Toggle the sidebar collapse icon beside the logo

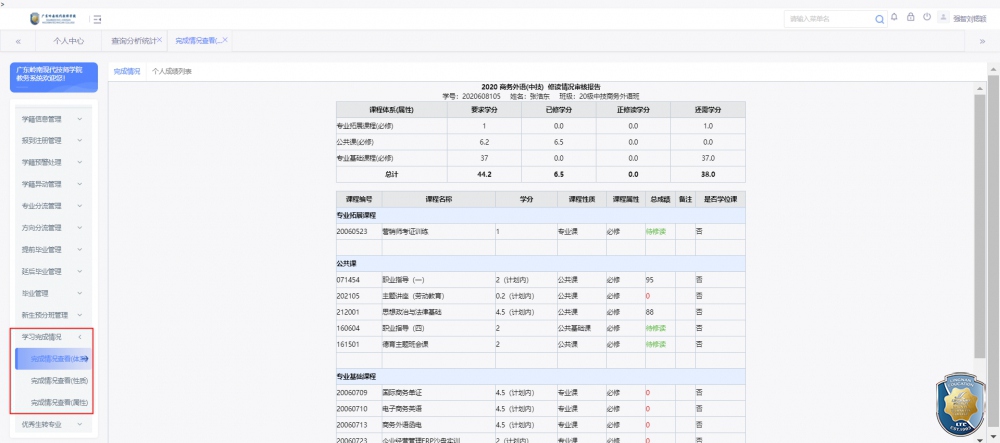point(98,19)
